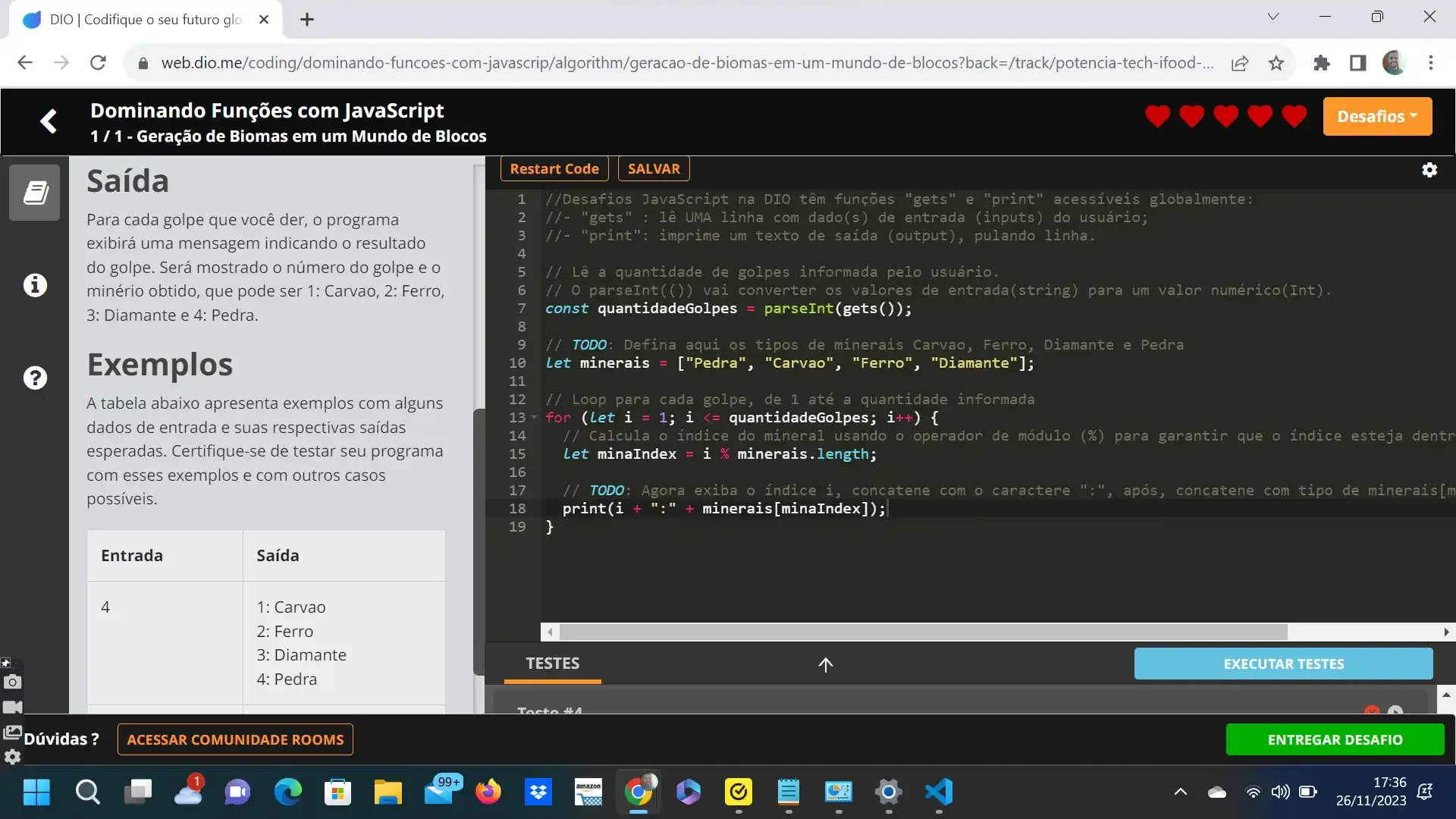Switch to the TESTES tab
This screenshot has height=819, width=1456.
tap(553, 664)
